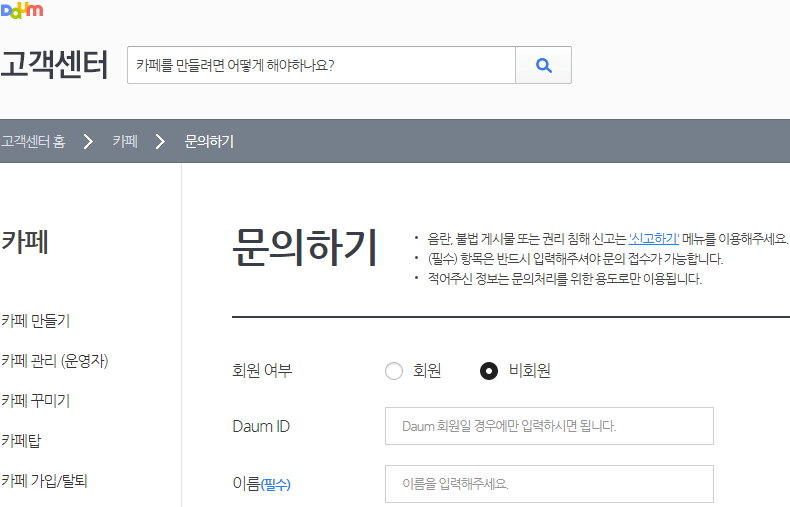The width and height of the screenshot is (790, 507).
Task: Click into the Daum ID field
Action: point(549,426)
